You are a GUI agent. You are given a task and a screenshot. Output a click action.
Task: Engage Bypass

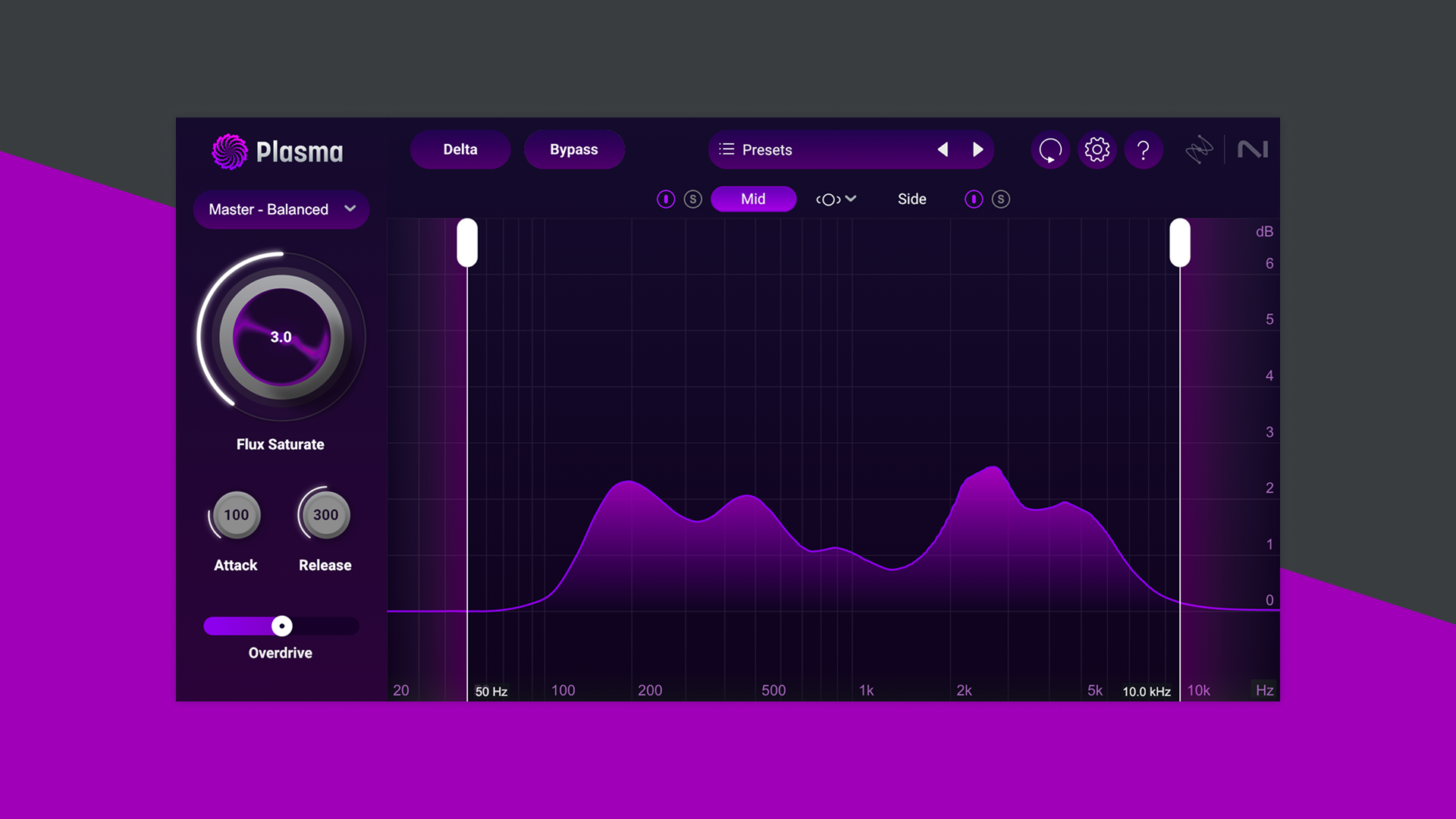click(574, 149)
